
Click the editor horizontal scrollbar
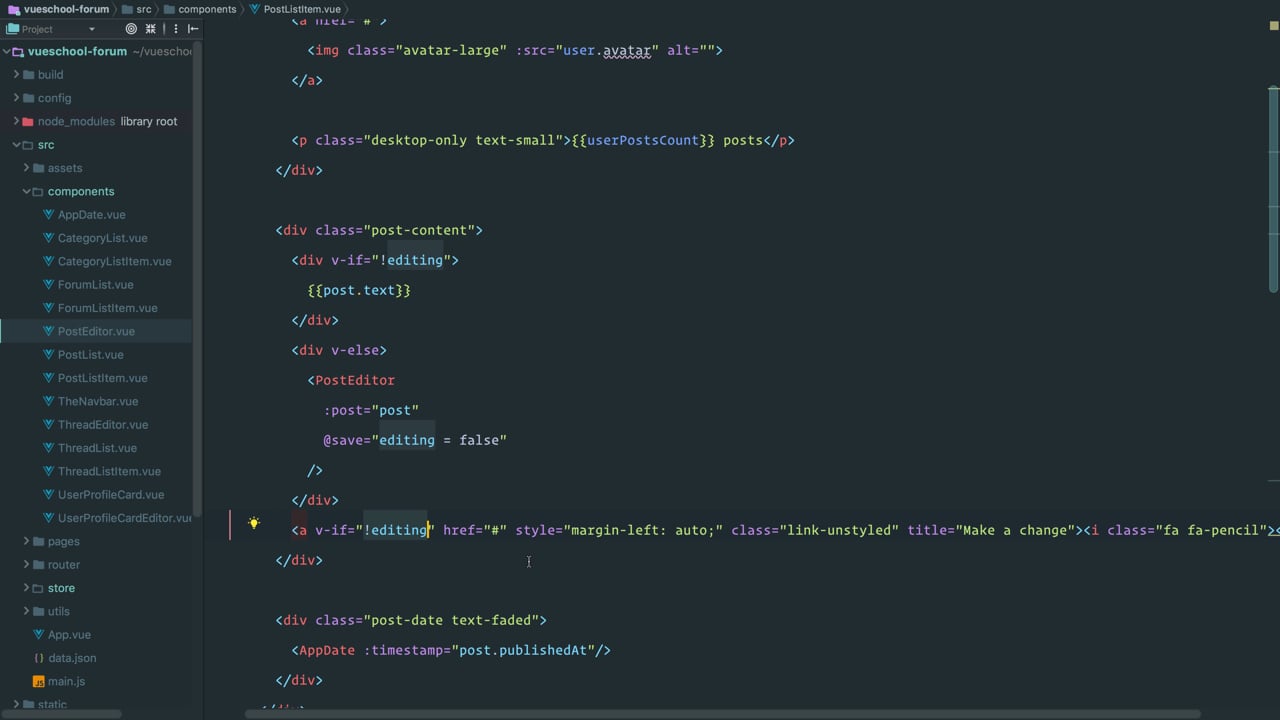point(725,714)
